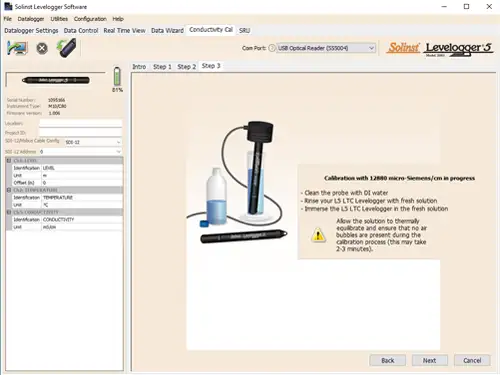Select the Conductivity Cal tab
500x375 pixels.
pos(211,30)
